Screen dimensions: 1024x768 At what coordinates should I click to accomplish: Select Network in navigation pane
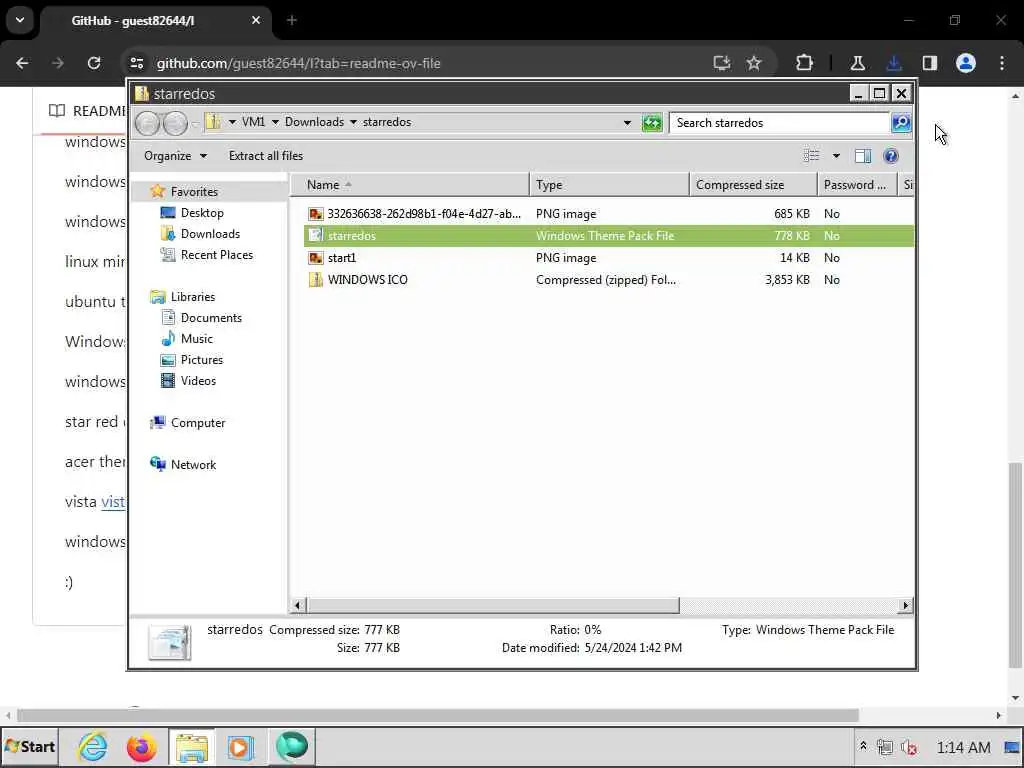(x=193, y=464)
